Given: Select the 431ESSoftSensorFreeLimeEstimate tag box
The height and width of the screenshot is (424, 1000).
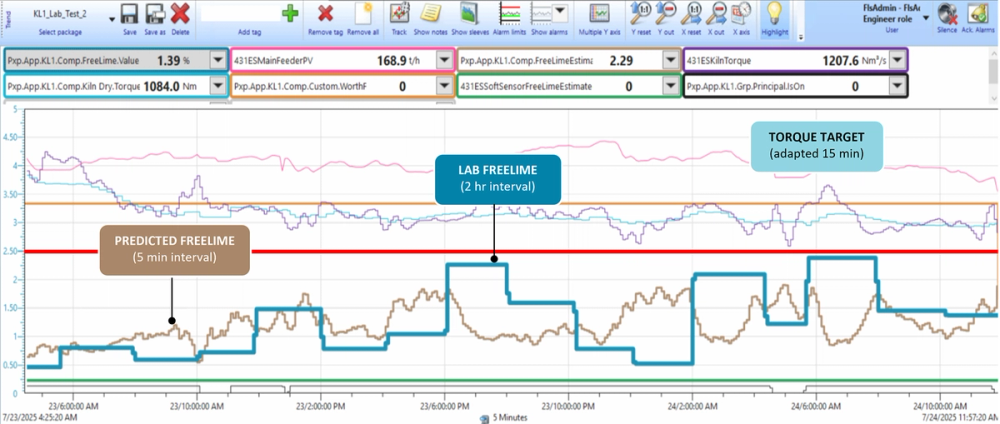Looking at the screenshot, I should (x=568, y=85).
